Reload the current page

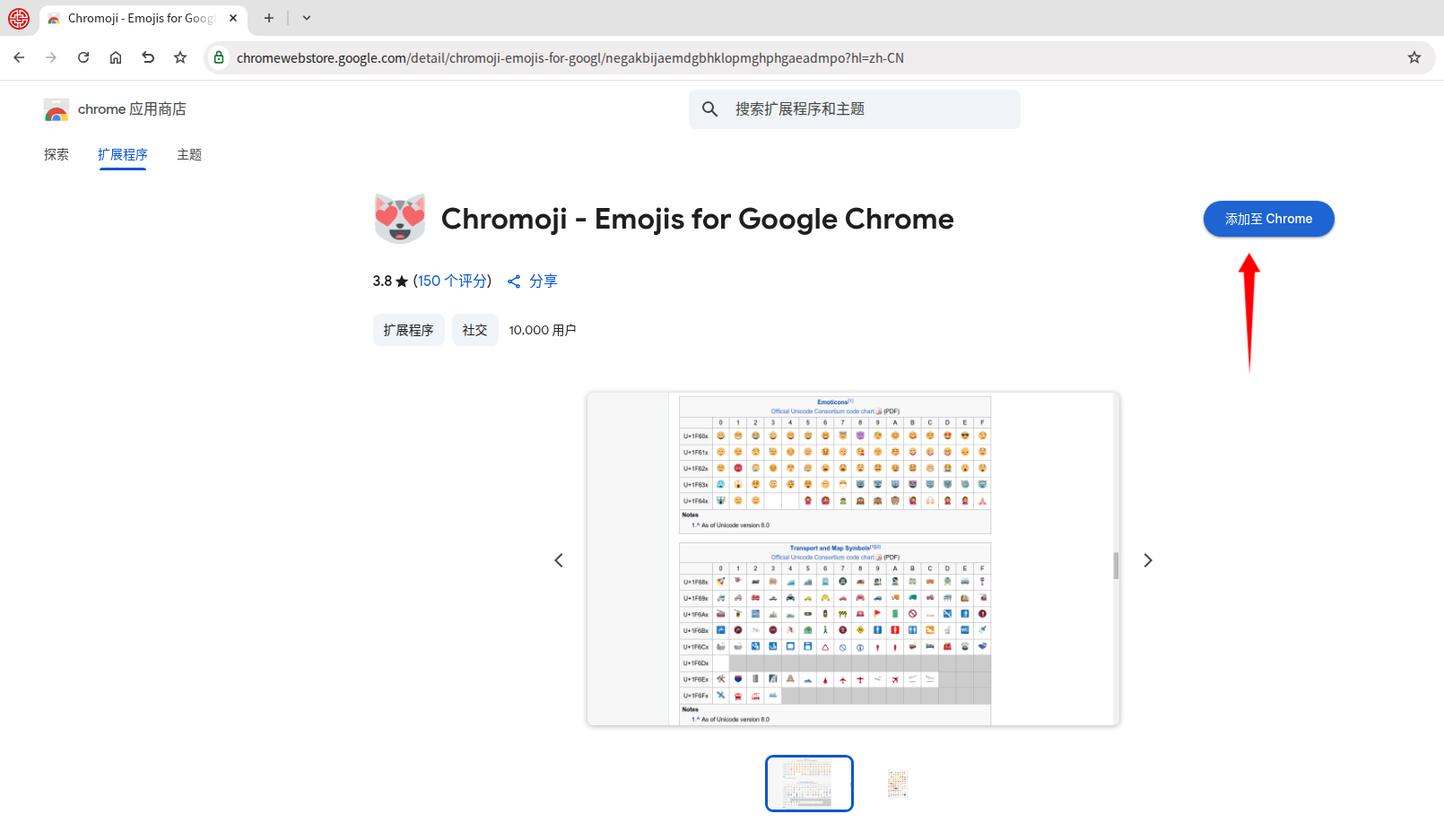pyautogui.click(x=83, y=57)
